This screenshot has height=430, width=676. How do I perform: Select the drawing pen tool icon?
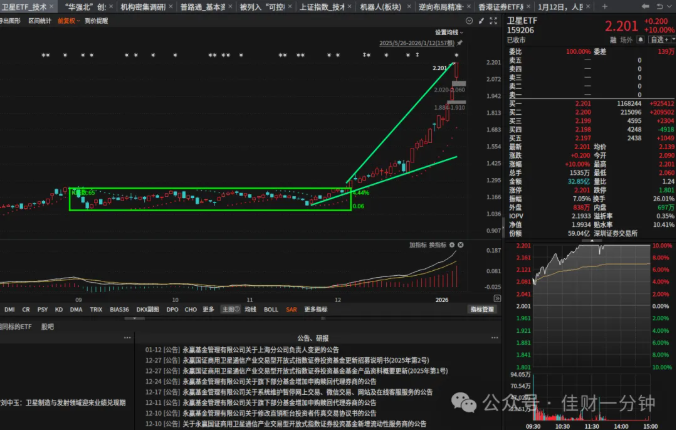tap(481, 21)
